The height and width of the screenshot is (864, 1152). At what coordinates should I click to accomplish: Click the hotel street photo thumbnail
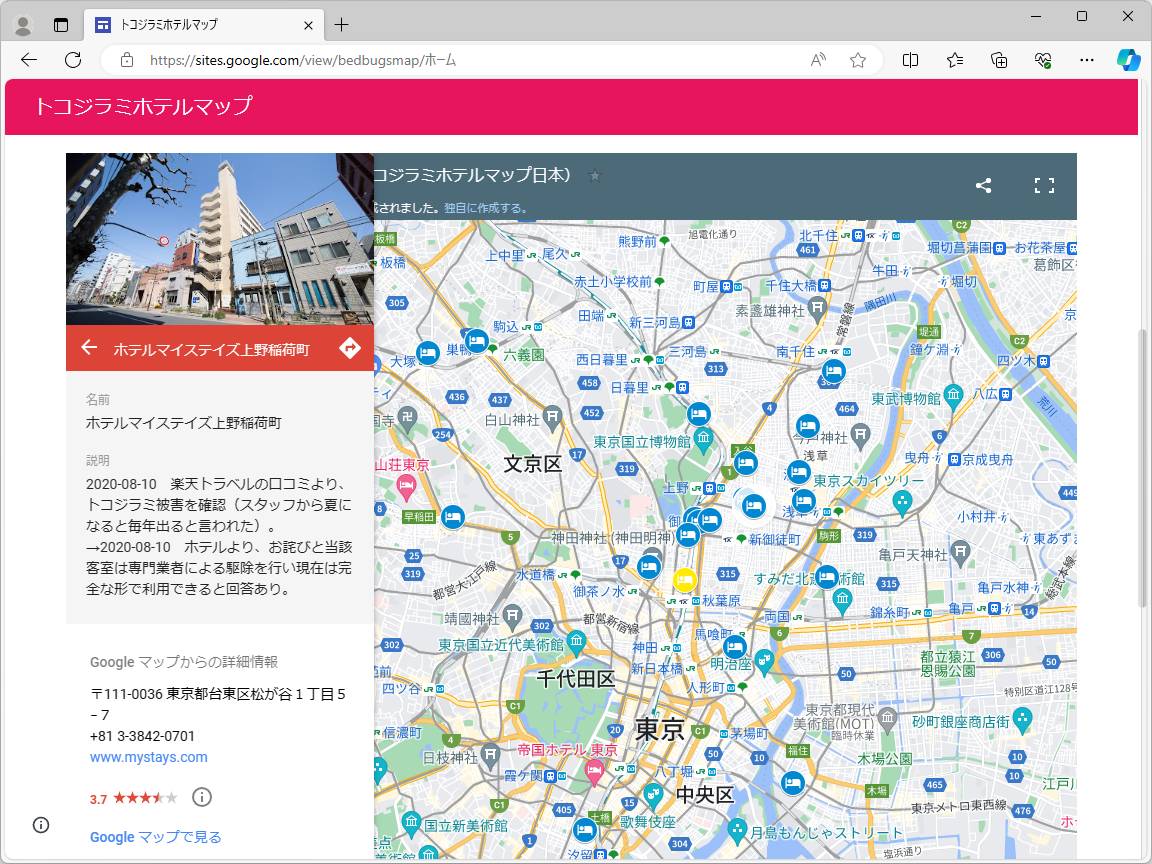[219, 238]
